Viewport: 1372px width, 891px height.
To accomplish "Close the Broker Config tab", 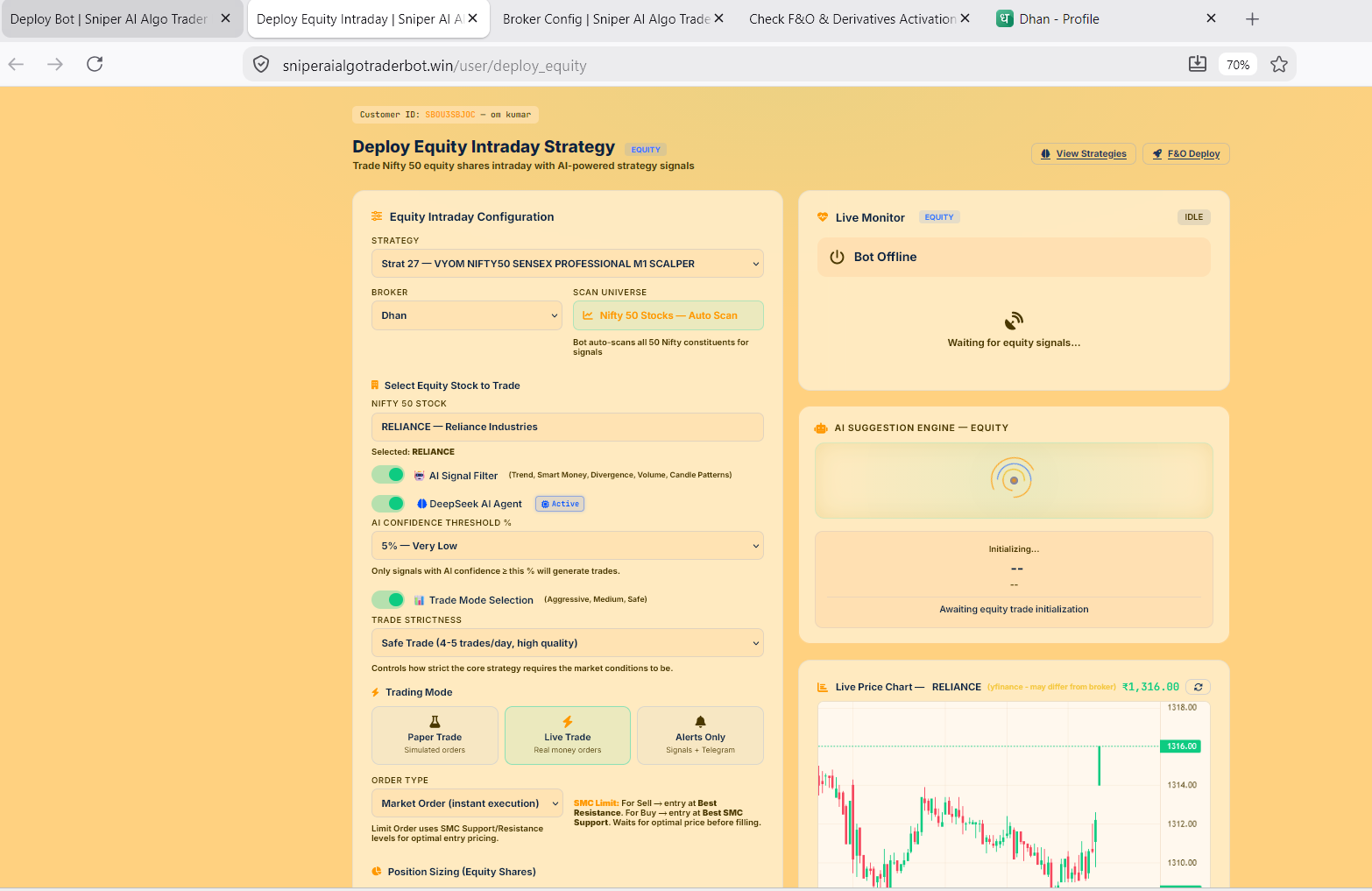I will coord(719,18).
